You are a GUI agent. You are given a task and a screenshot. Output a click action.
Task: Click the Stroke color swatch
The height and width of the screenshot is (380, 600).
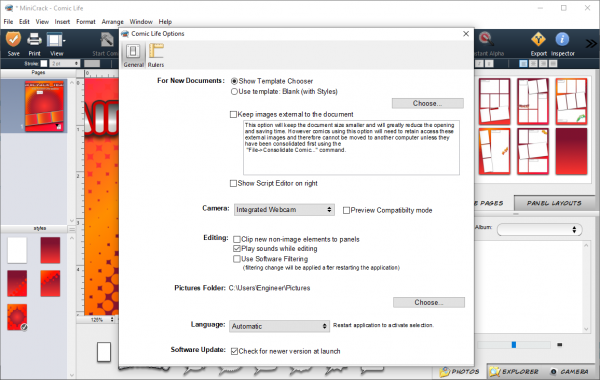44,64
